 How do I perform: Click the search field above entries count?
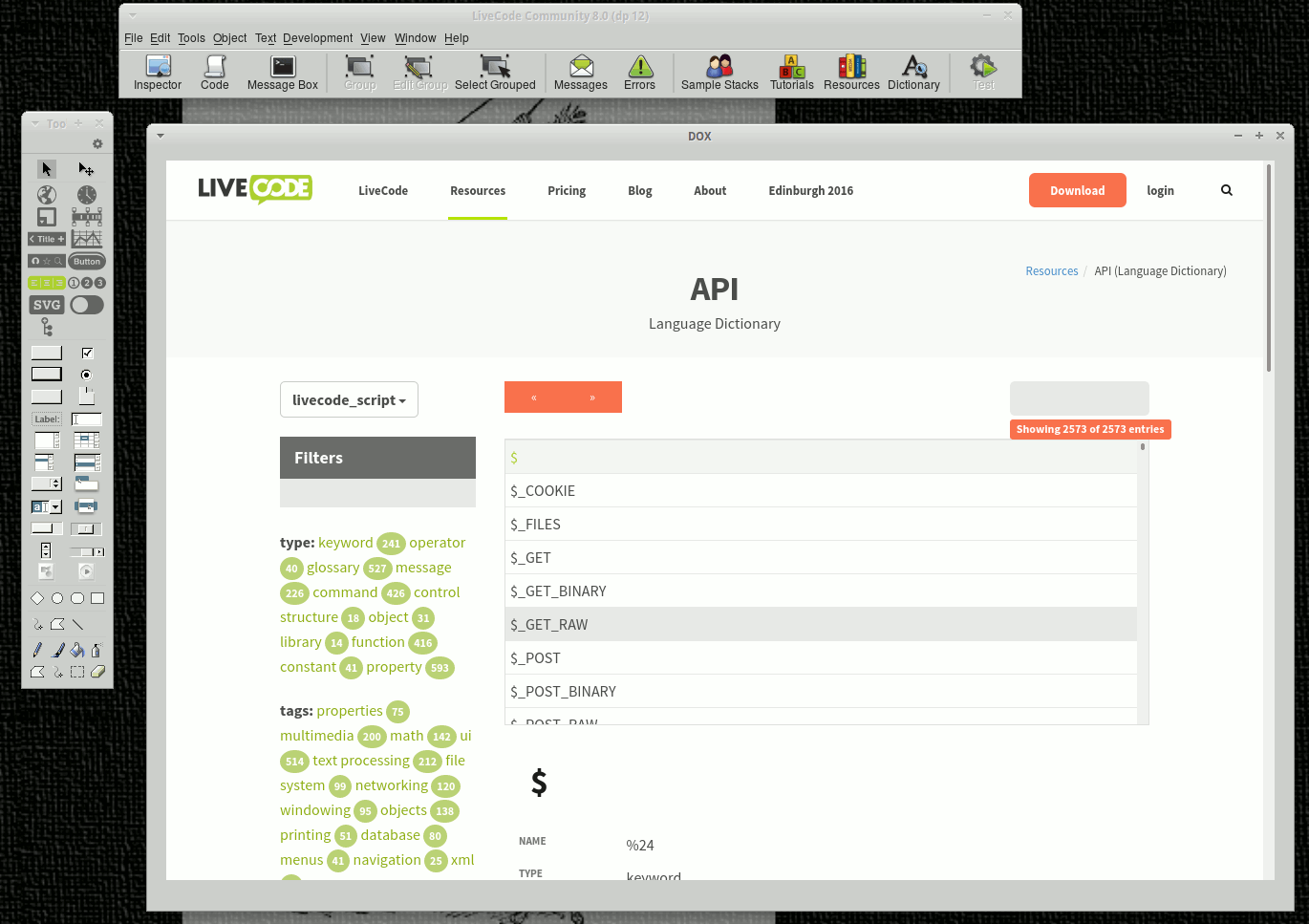pos(1080,398)
